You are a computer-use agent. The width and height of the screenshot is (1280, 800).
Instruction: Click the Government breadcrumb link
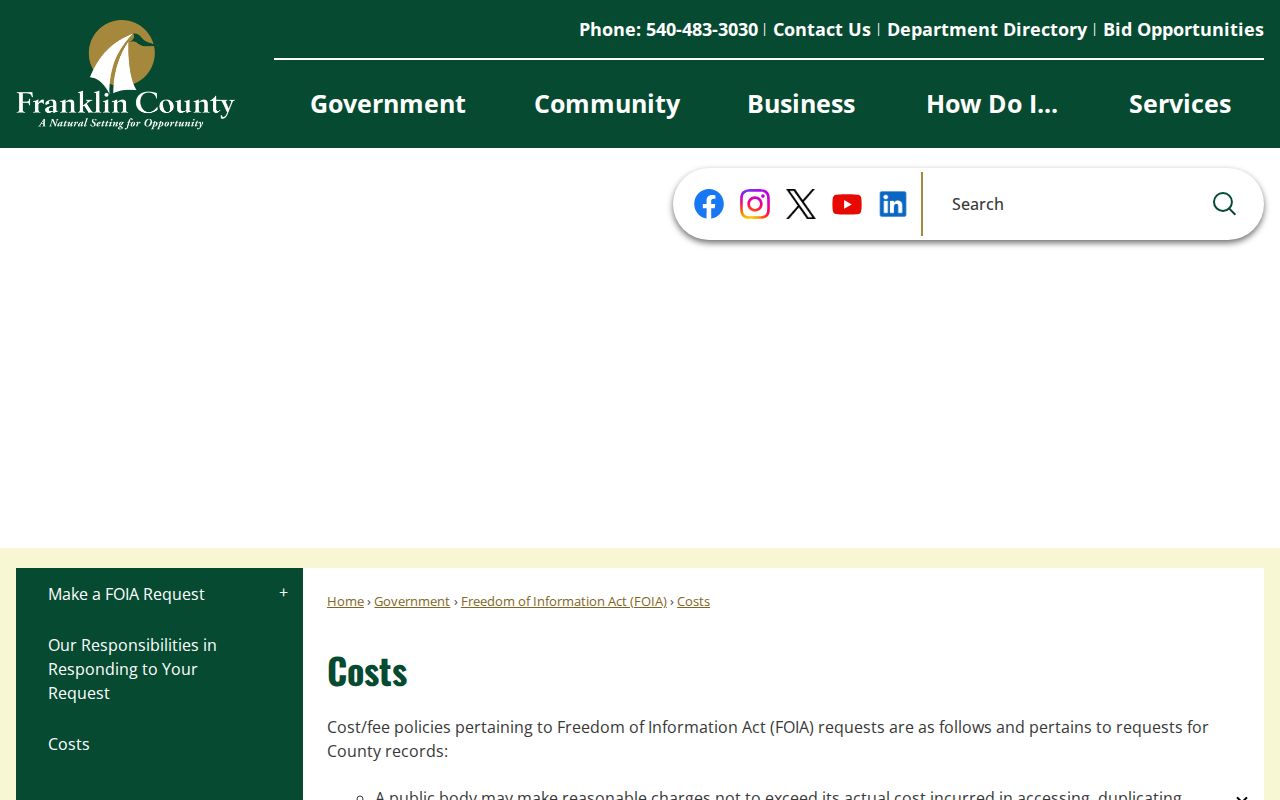point(412,601)
